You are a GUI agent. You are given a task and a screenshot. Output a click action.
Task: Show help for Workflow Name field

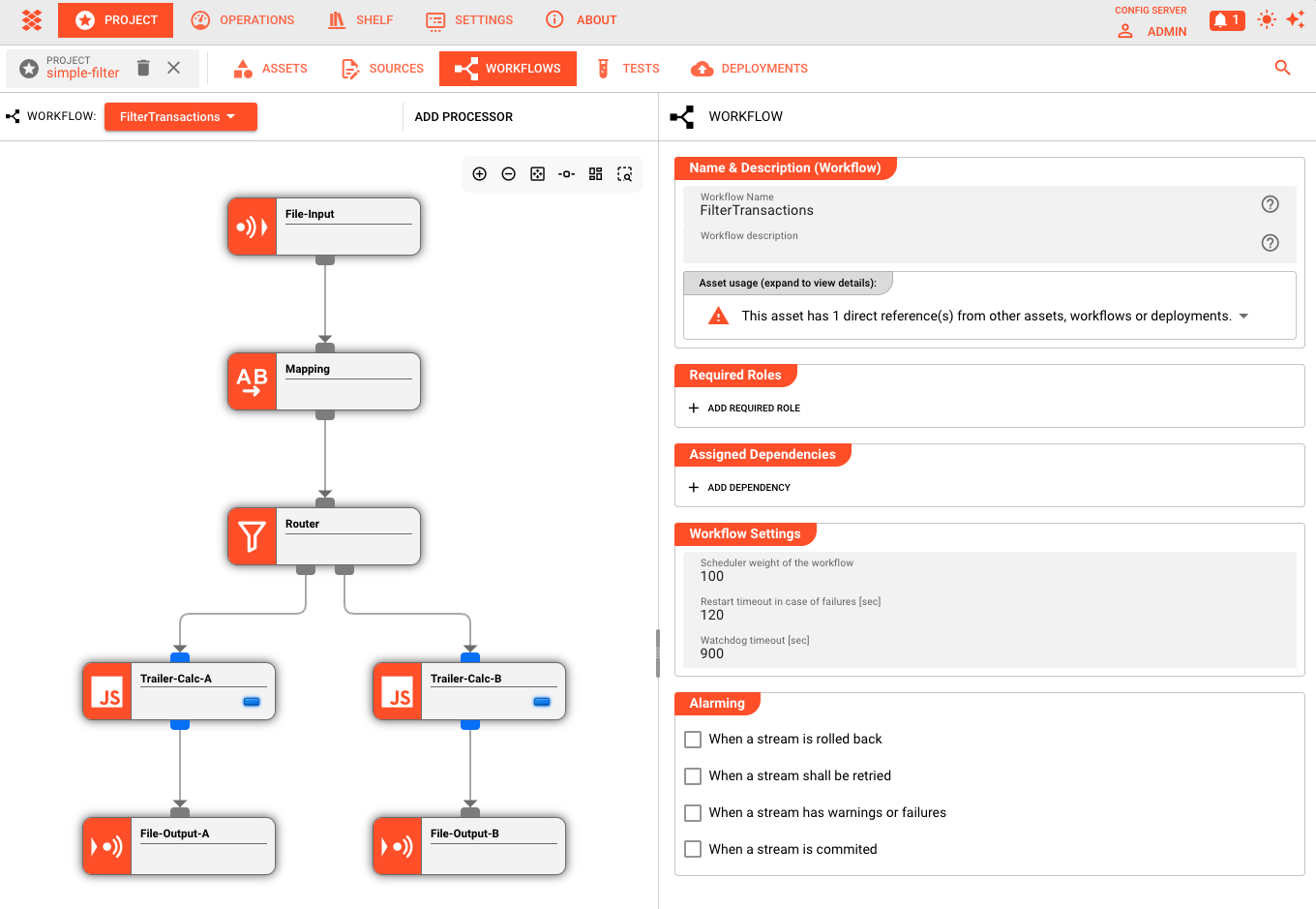coord(1271,204)
